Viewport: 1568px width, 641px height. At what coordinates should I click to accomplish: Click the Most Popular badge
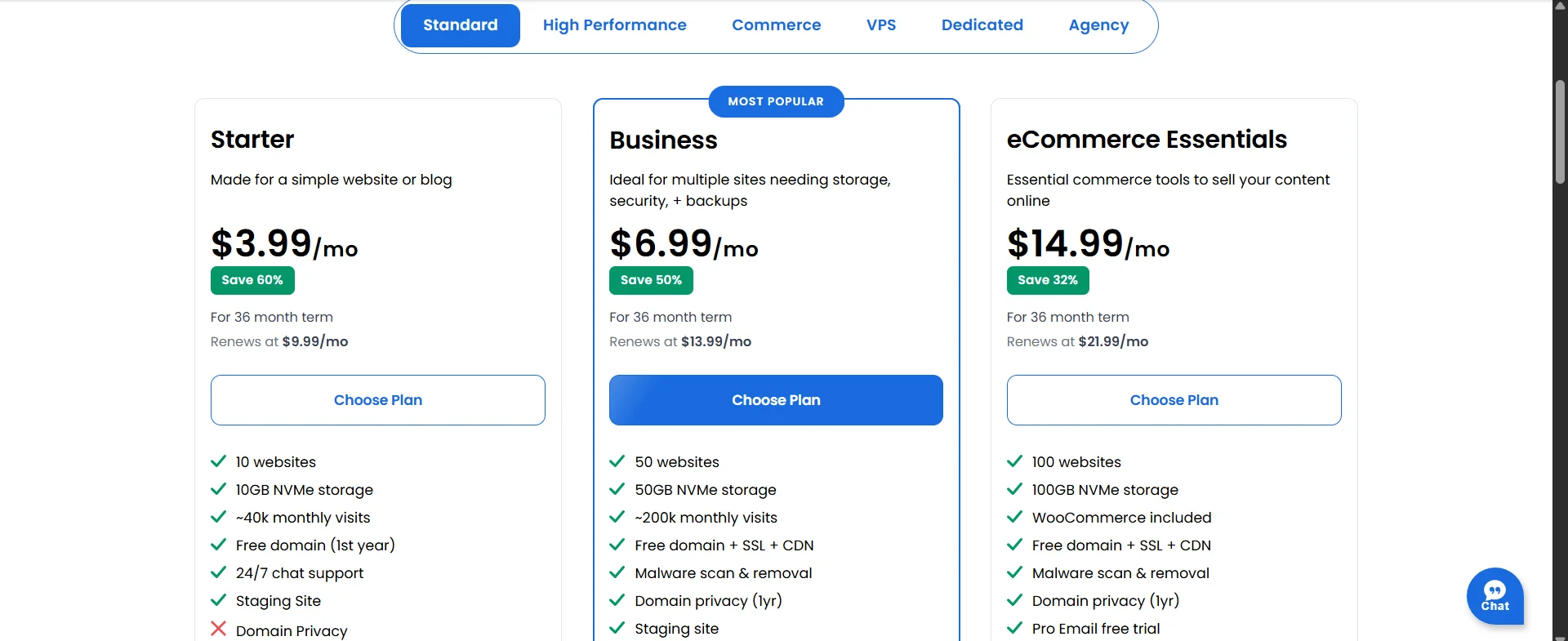tap(776, 101)
